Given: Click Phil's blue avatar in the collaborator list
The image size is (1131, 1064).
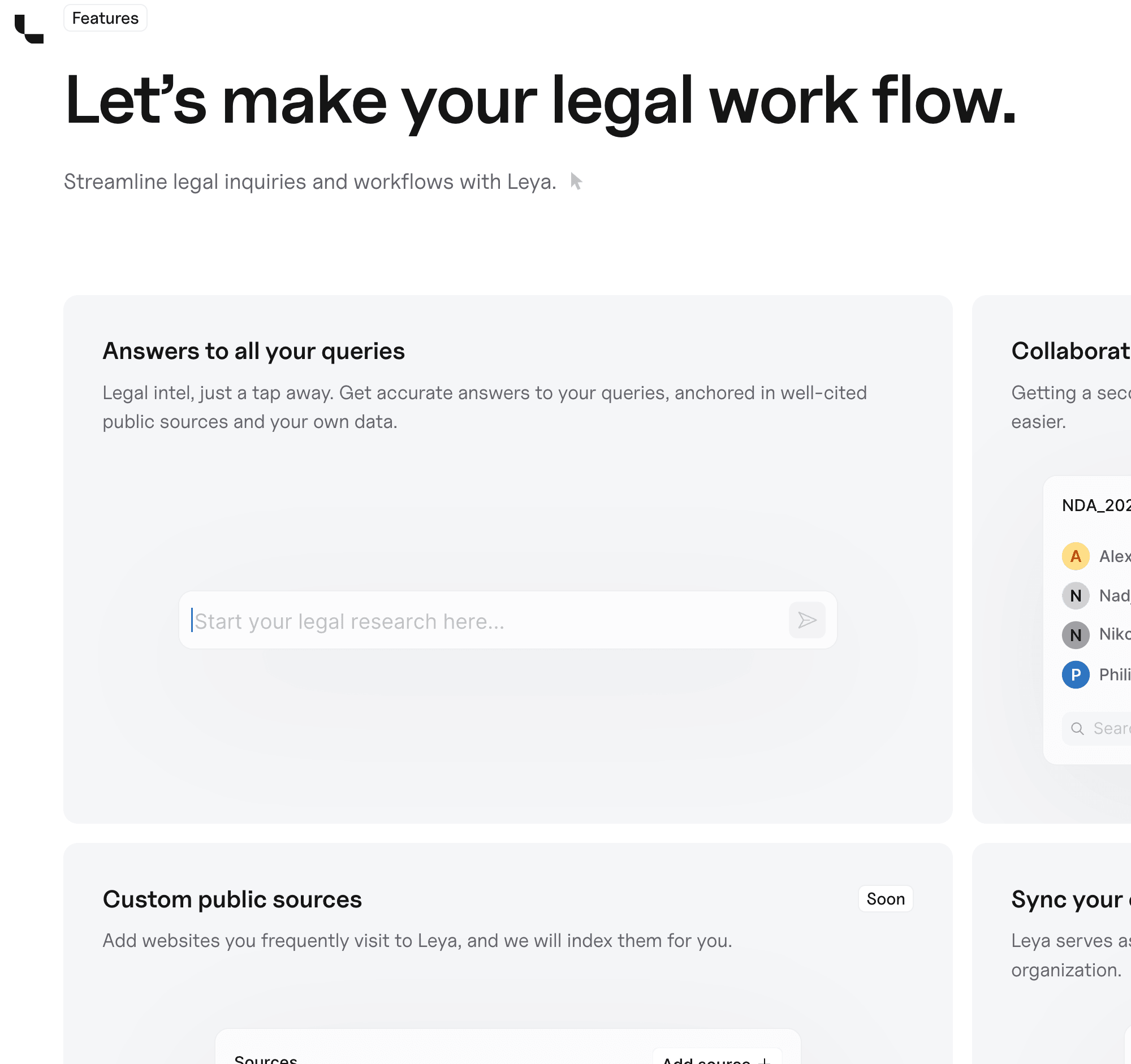Looking at the screenshot, I should tap(1076, 675).
